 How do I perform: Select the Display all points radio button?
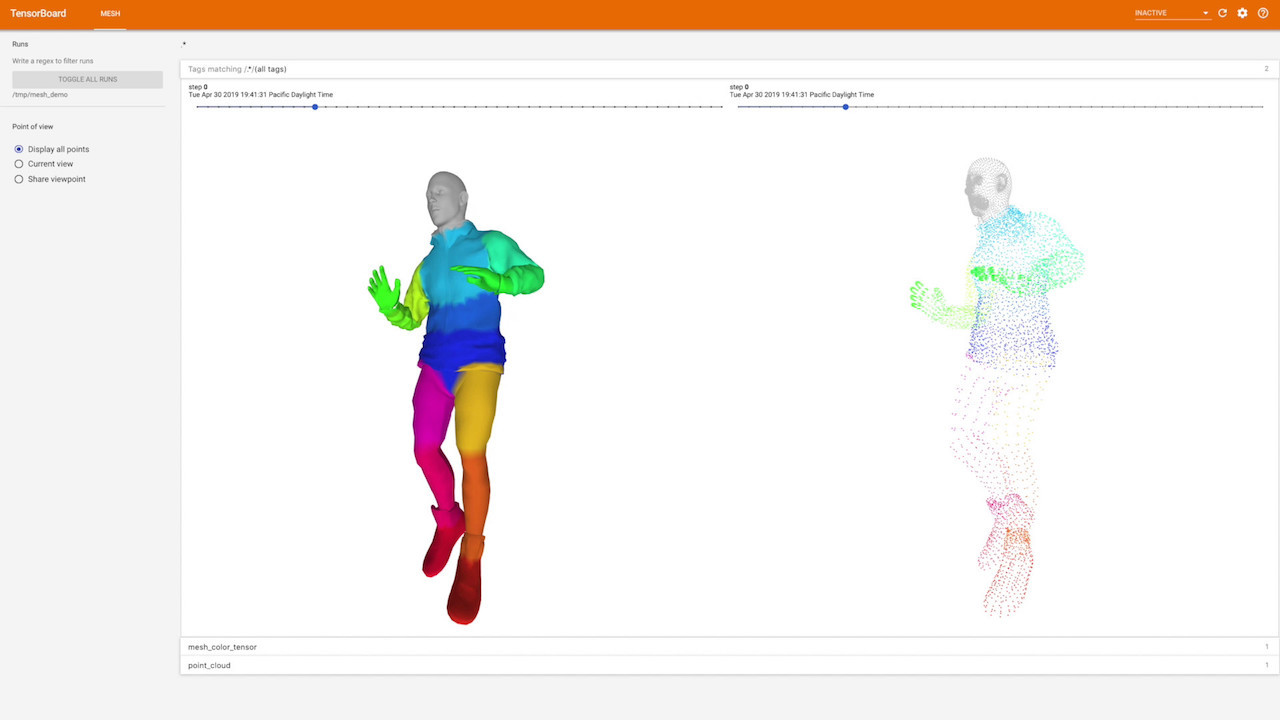point(19,149)
